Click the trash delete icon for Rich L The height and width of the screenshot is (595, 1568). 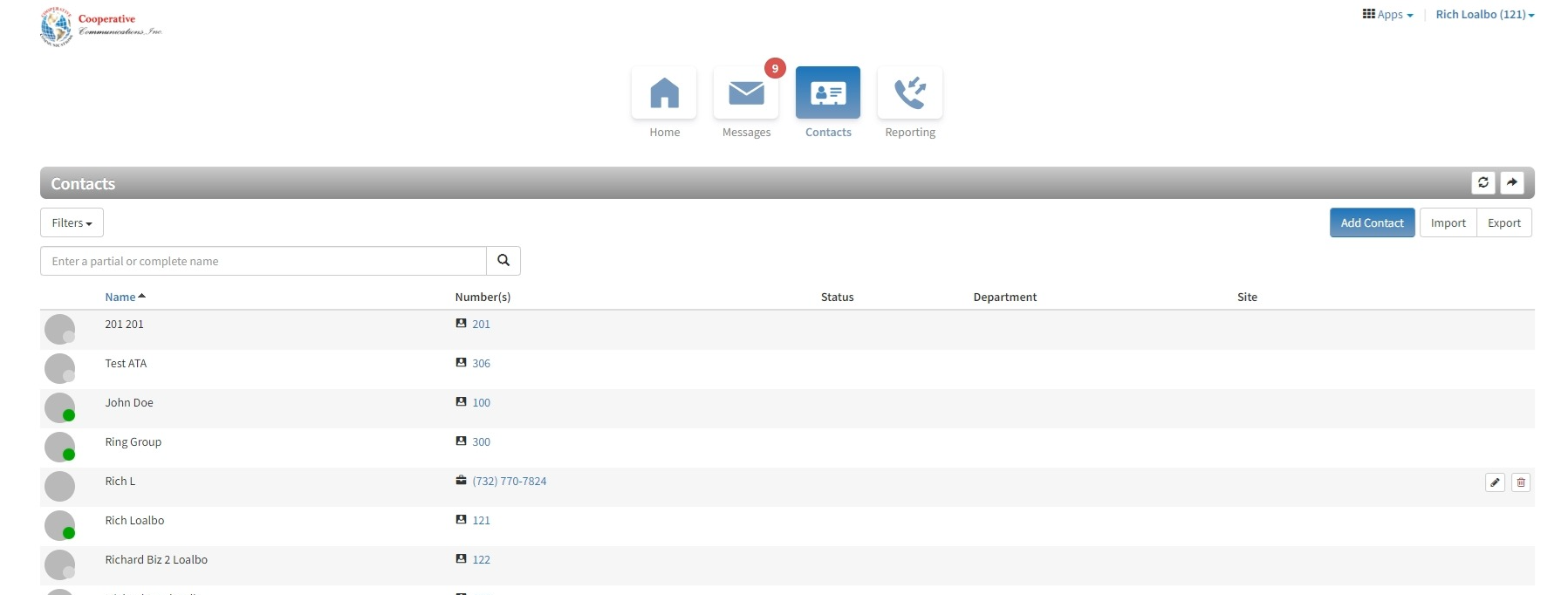tap(1520, 482)
